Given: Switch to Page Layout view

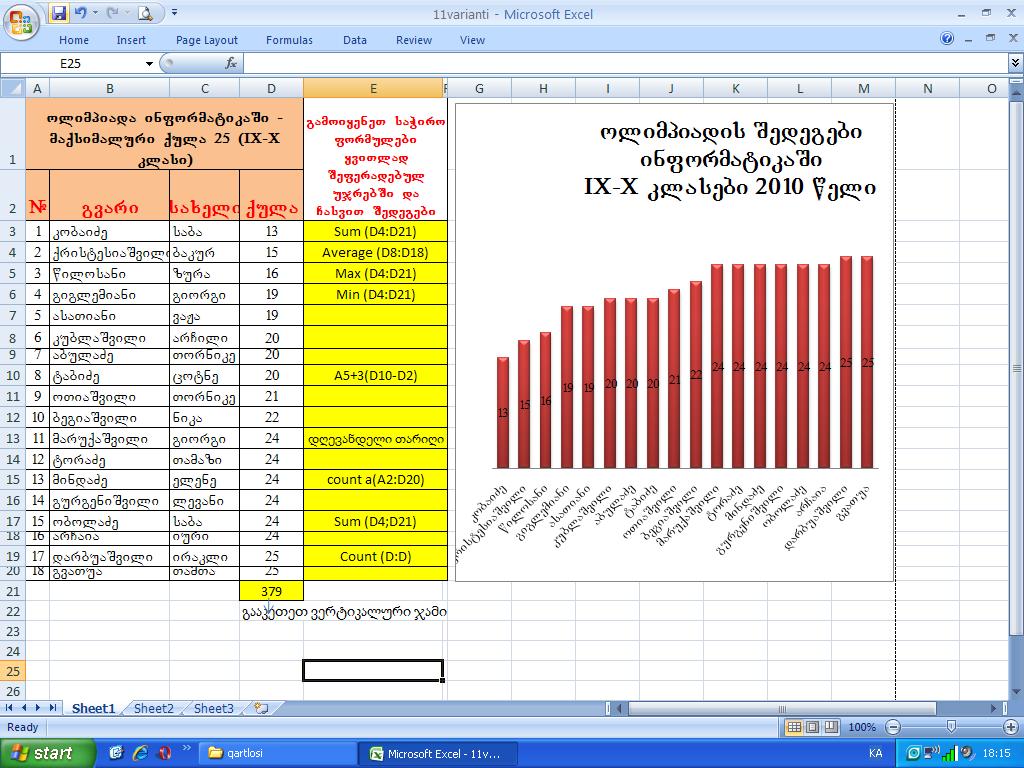Looking at the screenshot, I should point(812,727).
